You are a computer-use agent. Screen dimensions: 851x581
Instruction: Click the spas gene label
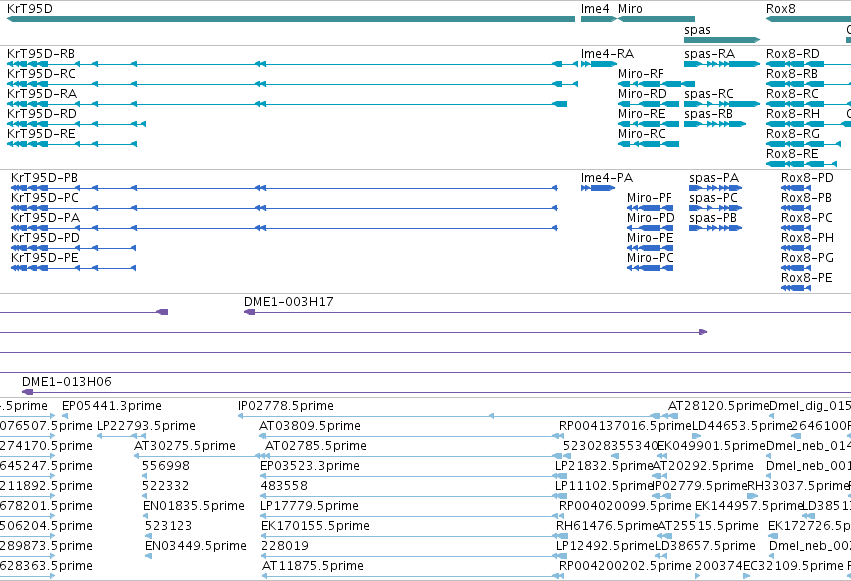point(697,30)
